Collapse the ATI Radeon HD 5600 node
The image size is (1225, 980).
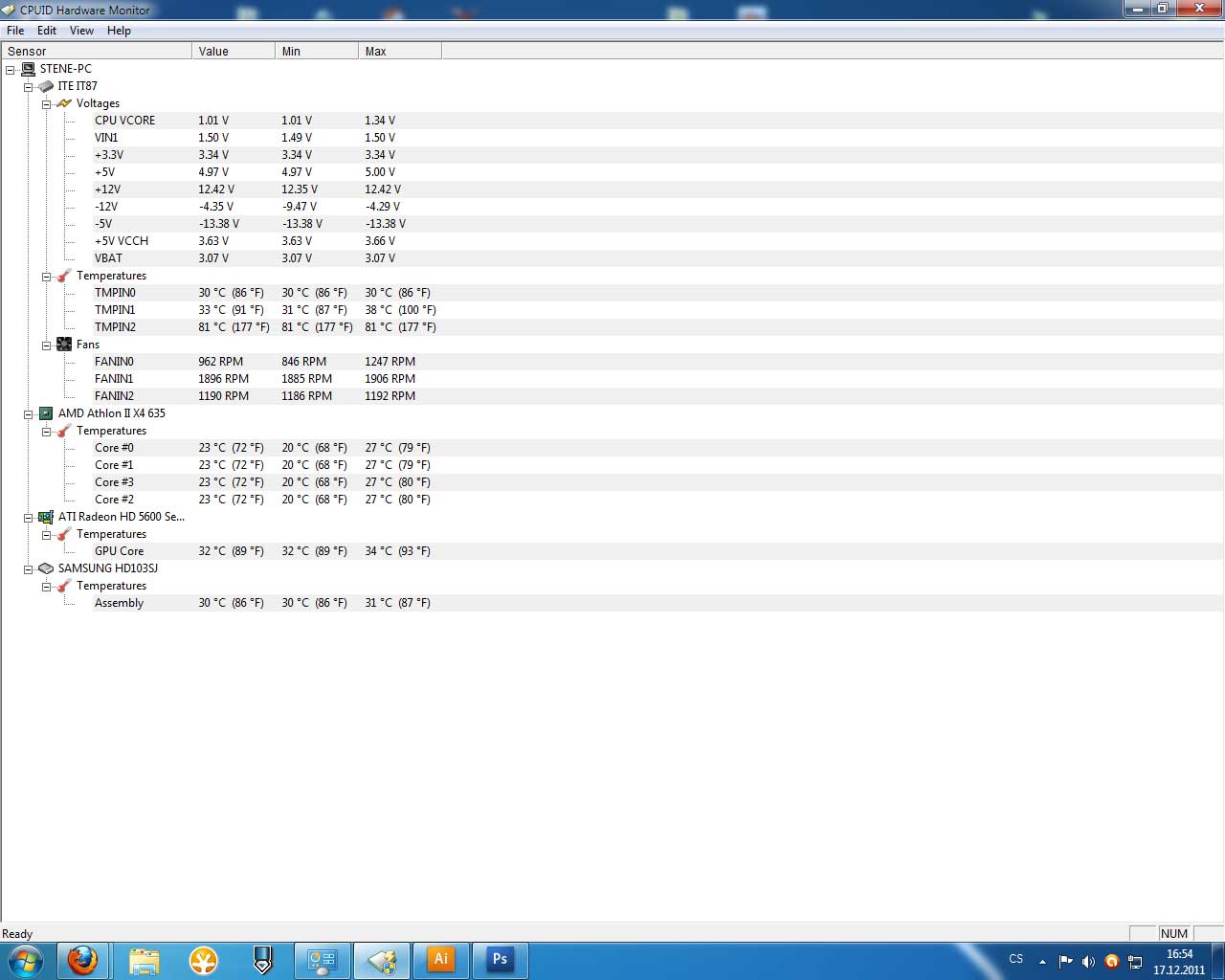coord(29,518)
